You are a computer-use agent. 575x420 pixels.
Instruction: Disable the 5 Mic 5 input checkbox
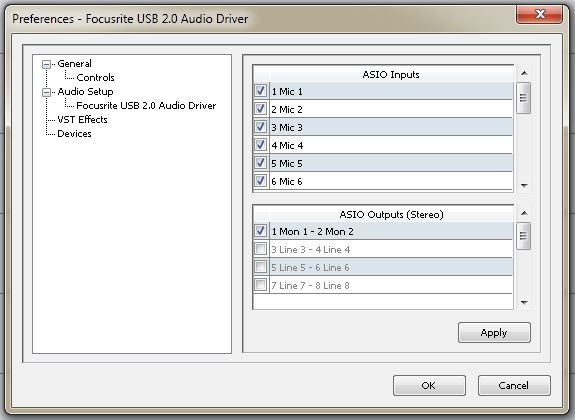pos(260,162)
